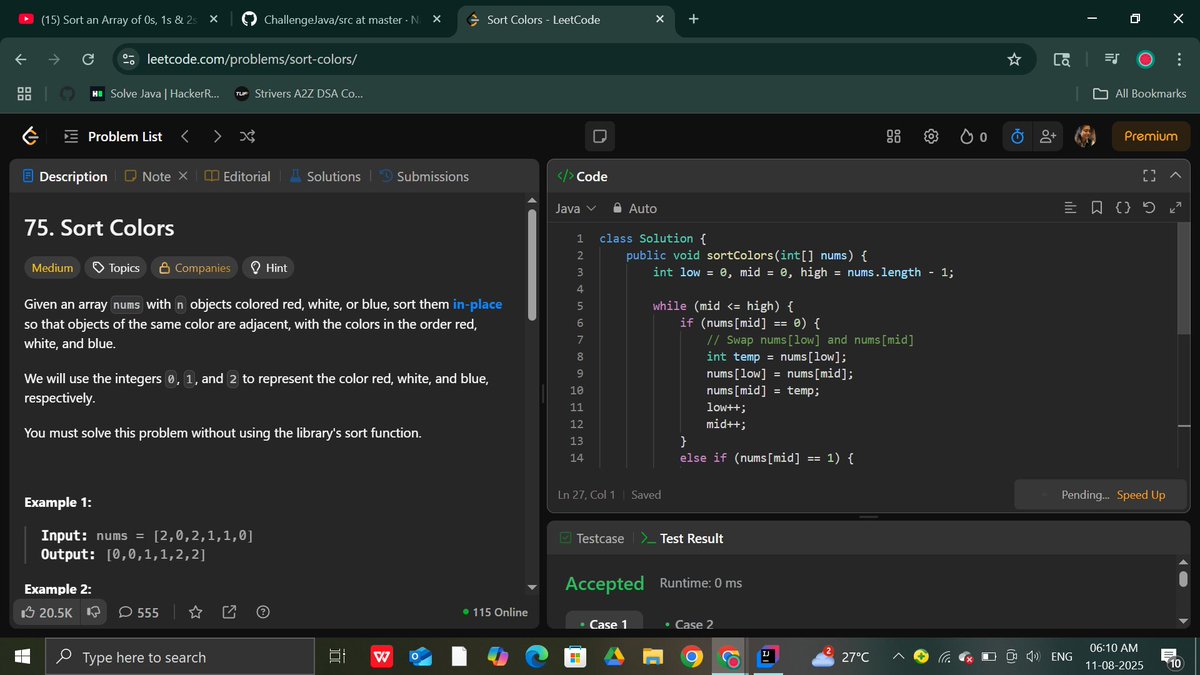Show the Companies tag

point(195,268)
